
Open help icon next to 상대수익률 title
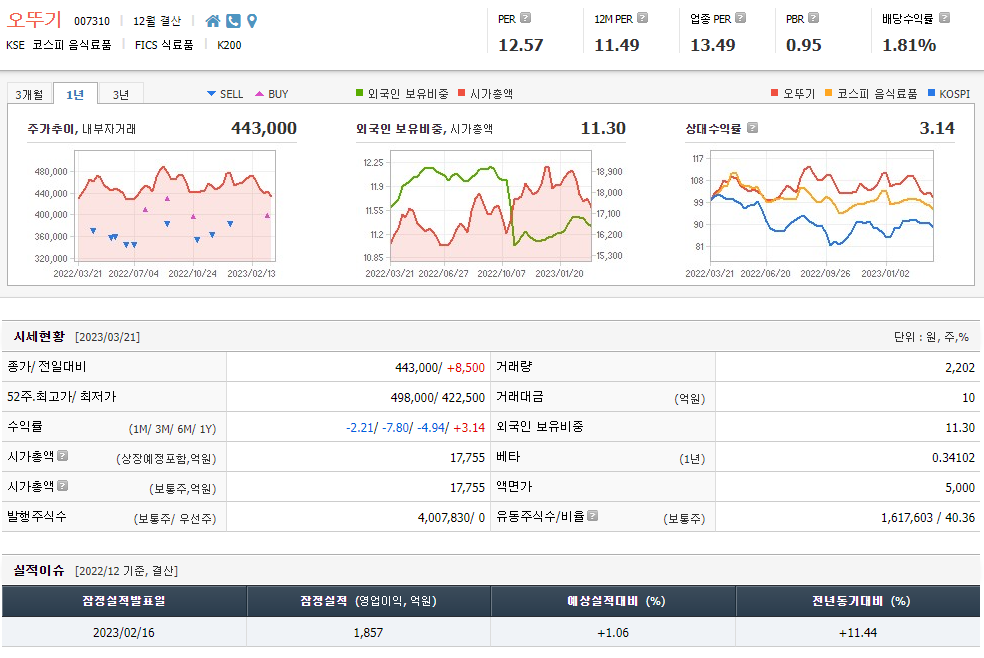point(753,128)
